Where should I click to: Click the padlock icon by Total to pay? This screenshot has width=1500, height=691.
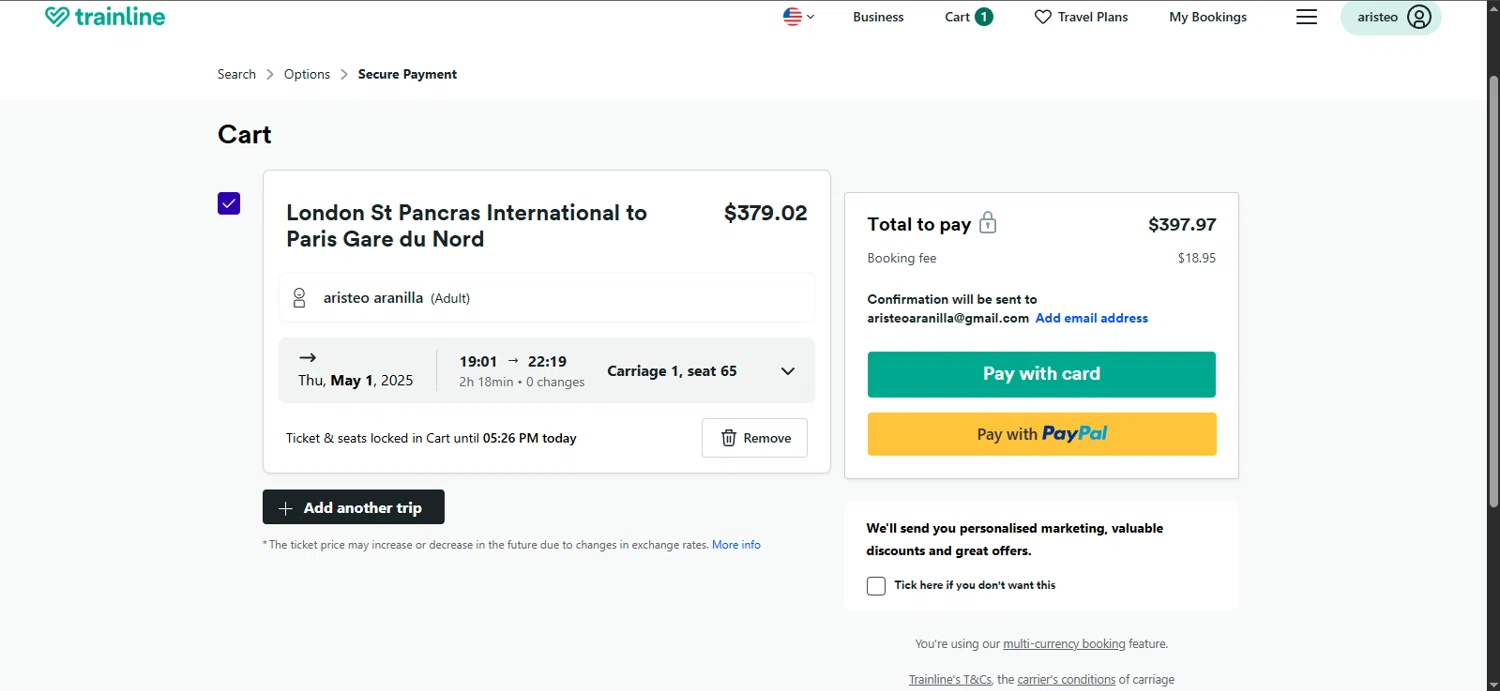(x=988, y=223)
